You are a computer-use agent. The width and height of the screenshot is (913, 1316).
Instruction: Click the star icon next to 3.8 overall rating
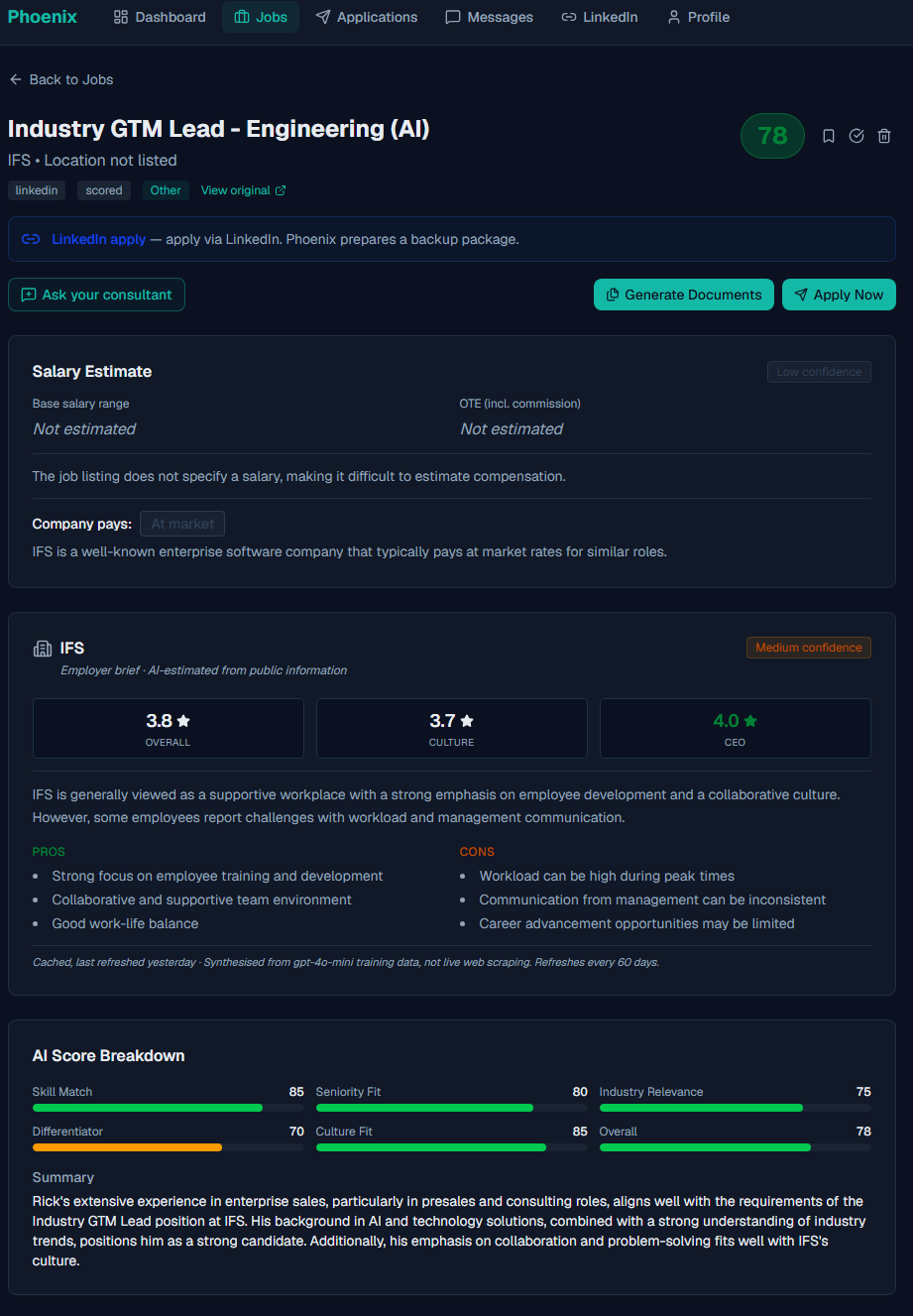point(183,721)
